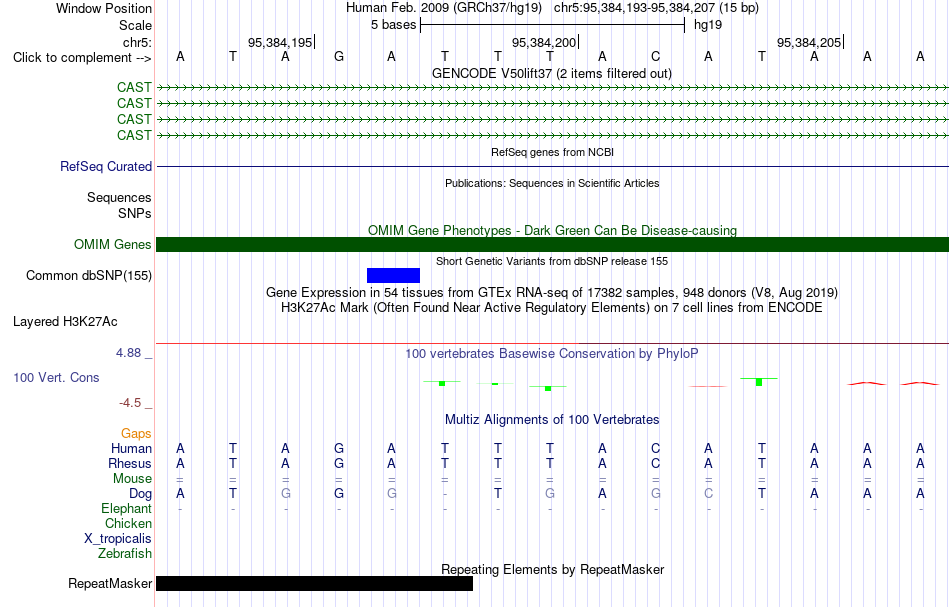Image resolution: width=950 pixels, height=607 pixels.
Task: Click 'OMIM Gene Phenotypes' track title
Action: click(552, 230)
